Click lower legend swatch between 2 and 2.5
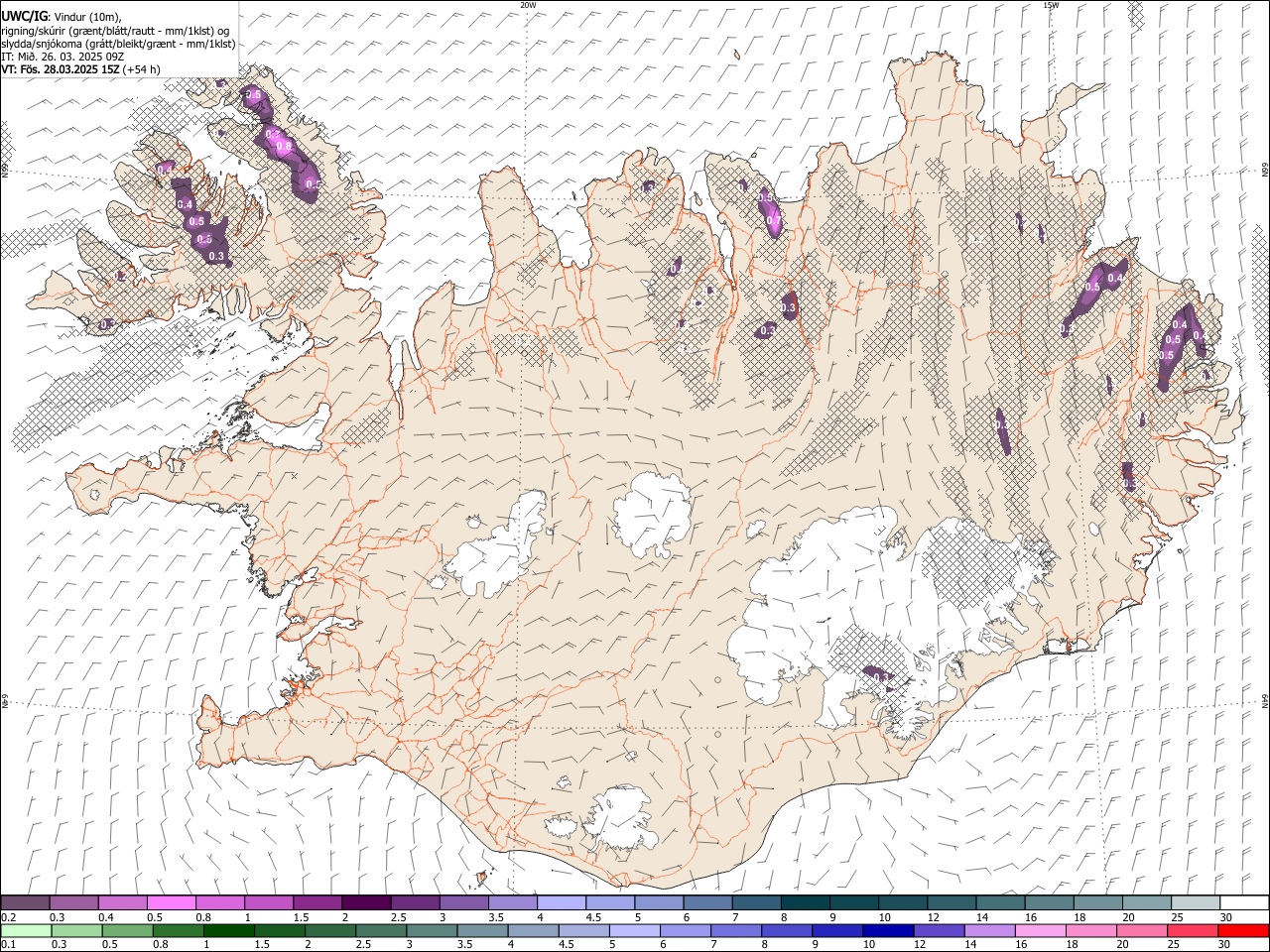 coord(329,930)
